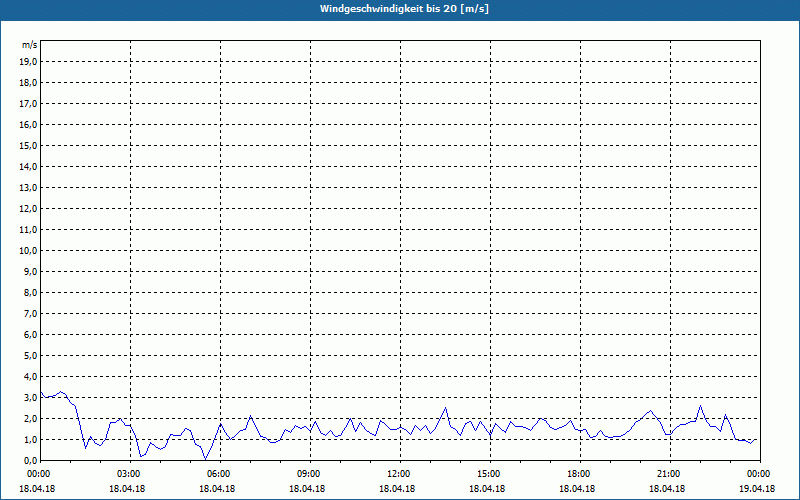Click the 11,0 y-axis label
800x500 pixels.
(28, 230)
